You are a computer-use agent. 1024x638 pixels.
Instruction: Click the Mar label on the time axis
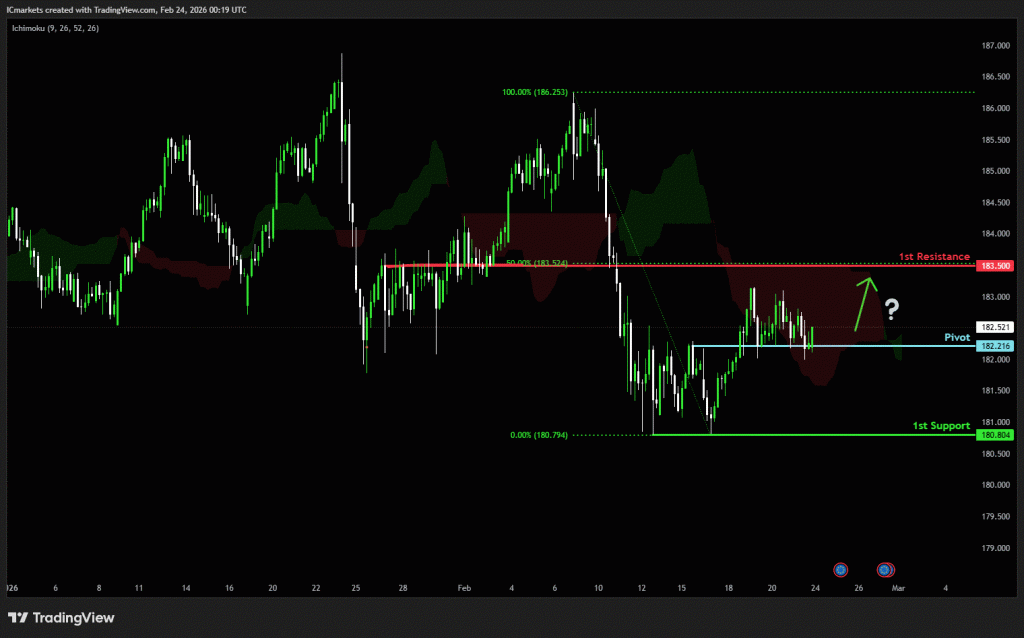[x=898, y=588]
